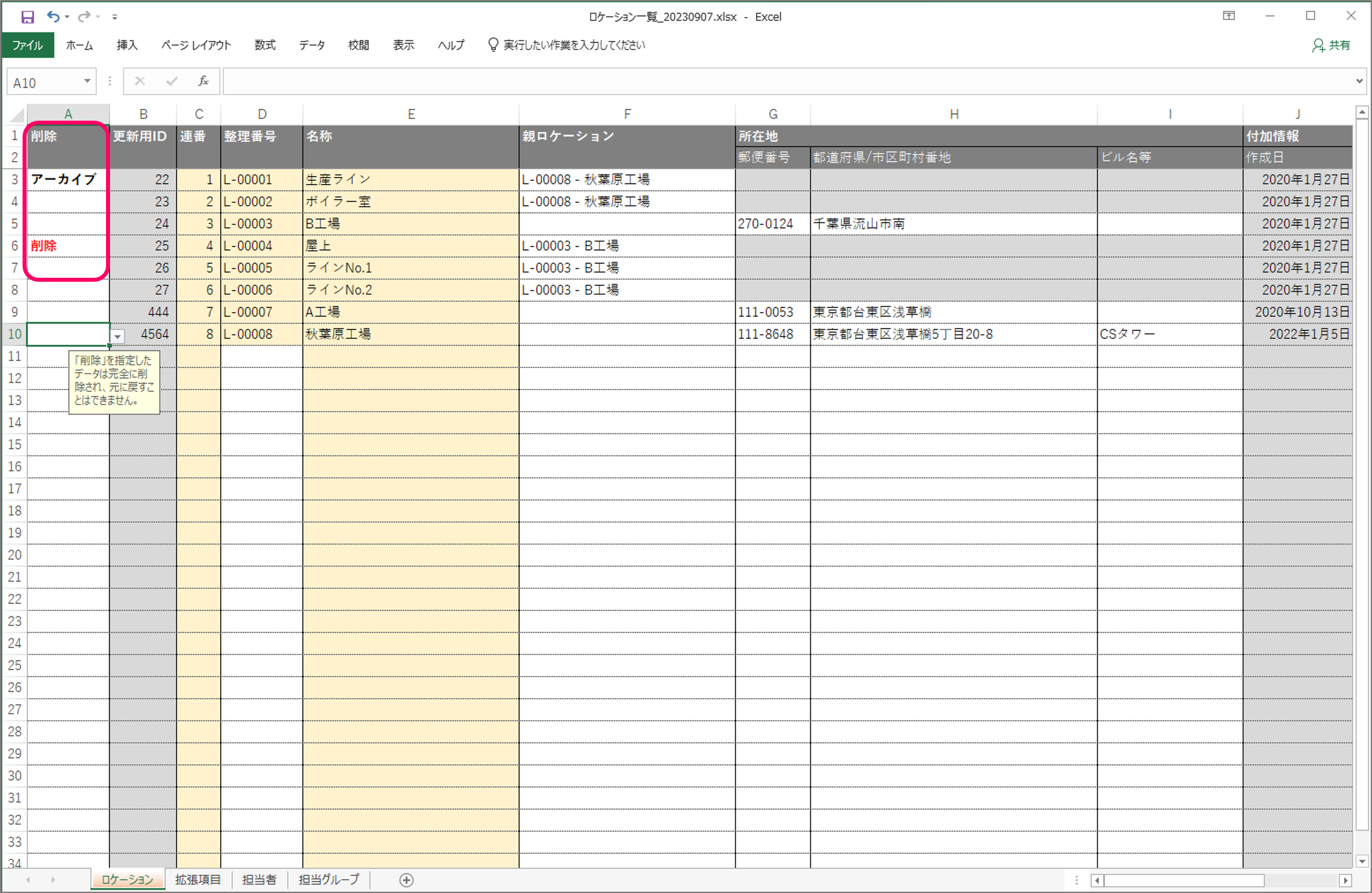Click the Save icon in the quick access toolbar

27,17
